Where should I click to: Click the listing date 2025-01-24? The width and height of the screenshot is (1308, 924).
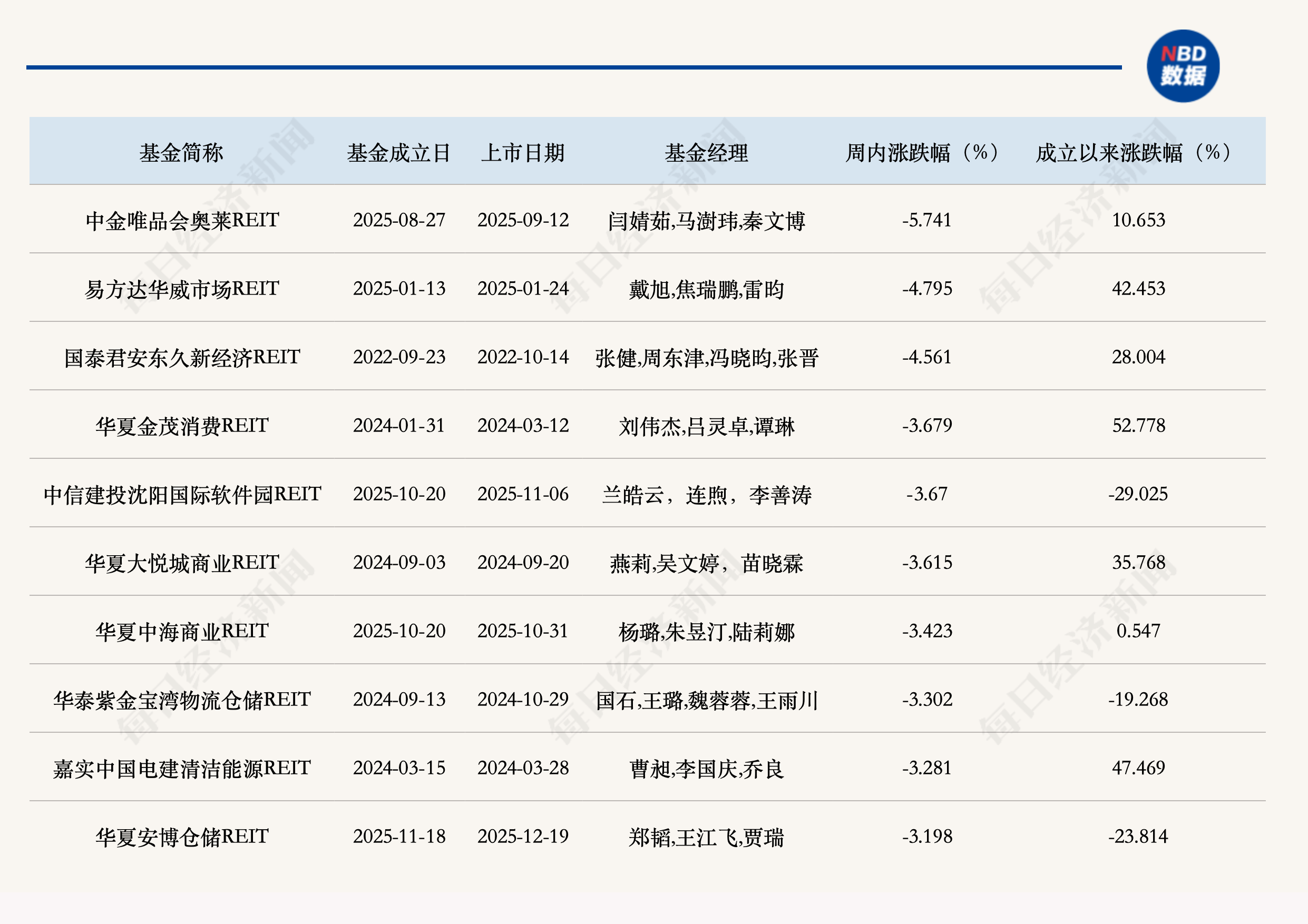point(523,289)
